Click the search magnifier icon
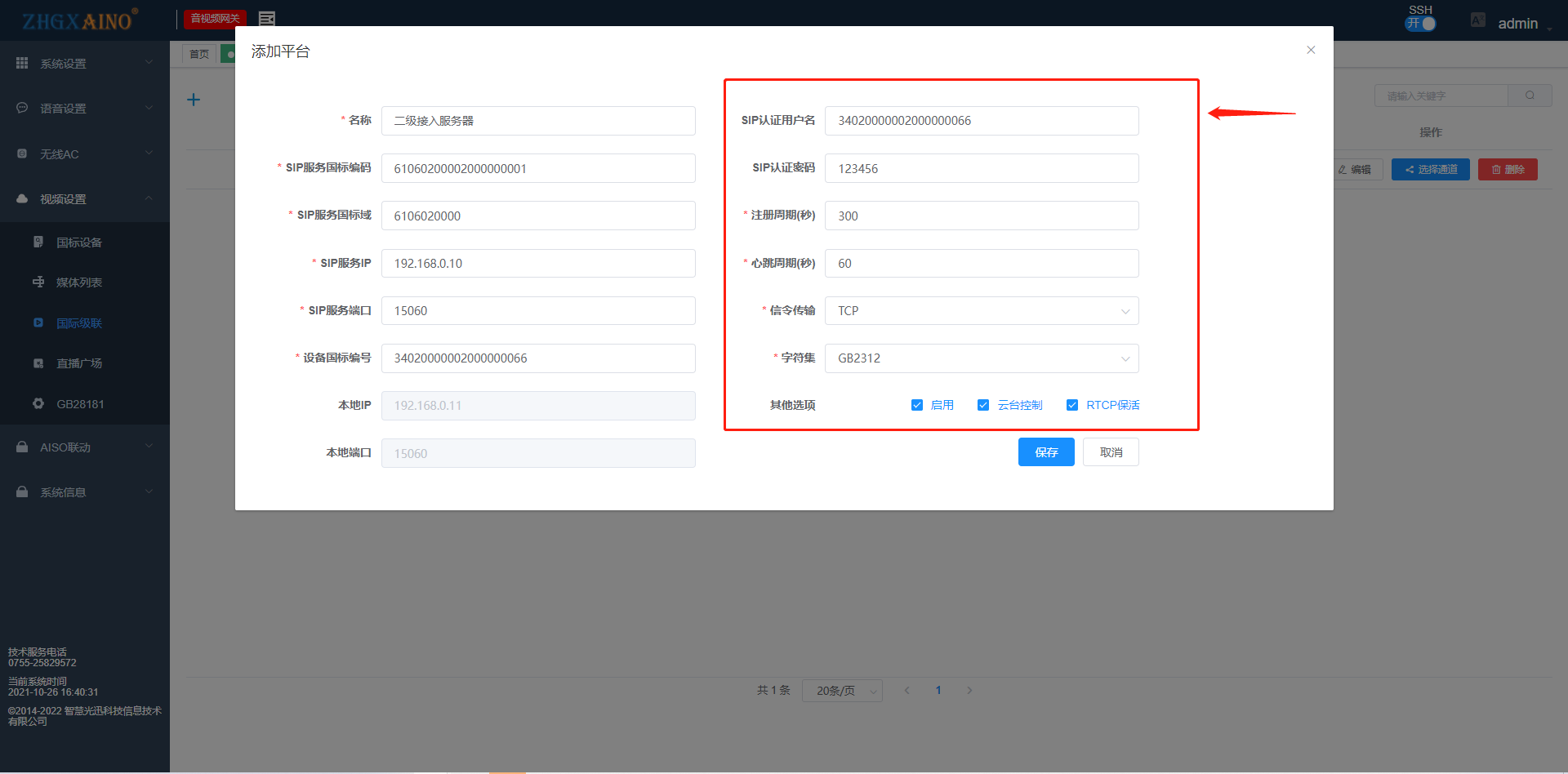Image resolution: width=1568 pixels, height=774 pixels. [1530, 96]
